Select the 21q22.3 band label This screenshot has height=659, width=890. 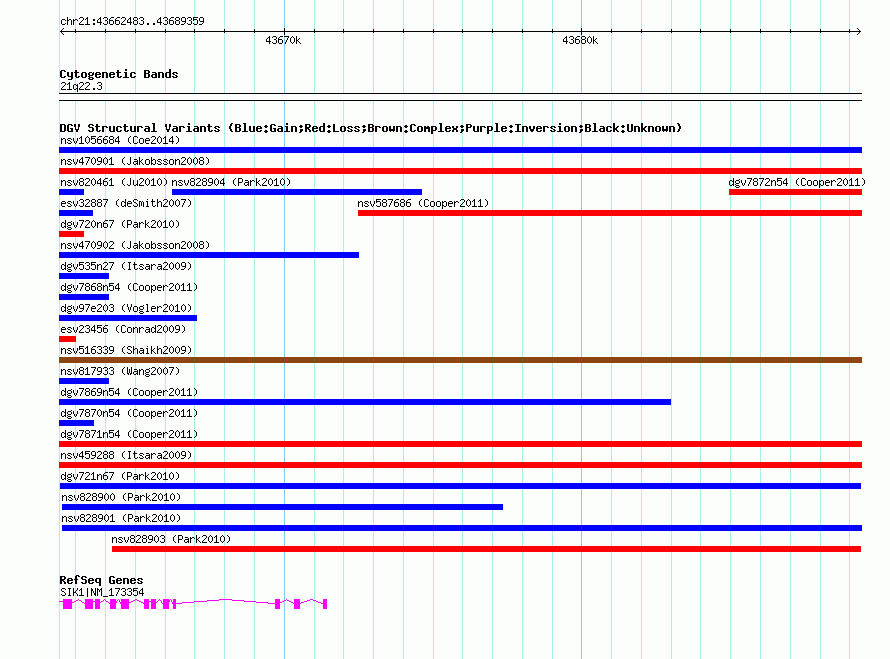point(81,86)
